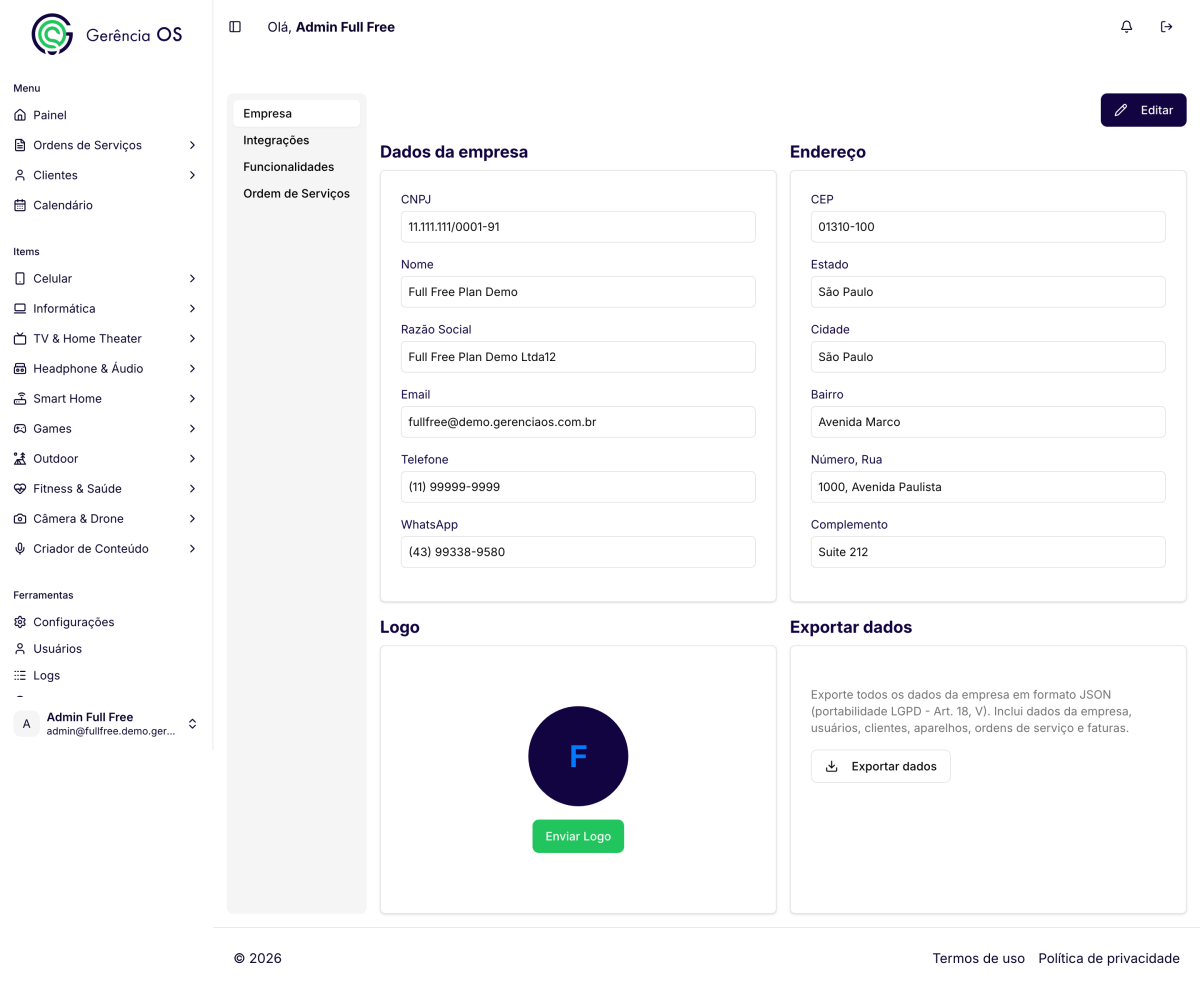The image size is (1200, 988).
Task: Open the Funcionalidades tab
Action: coord(296,167)
